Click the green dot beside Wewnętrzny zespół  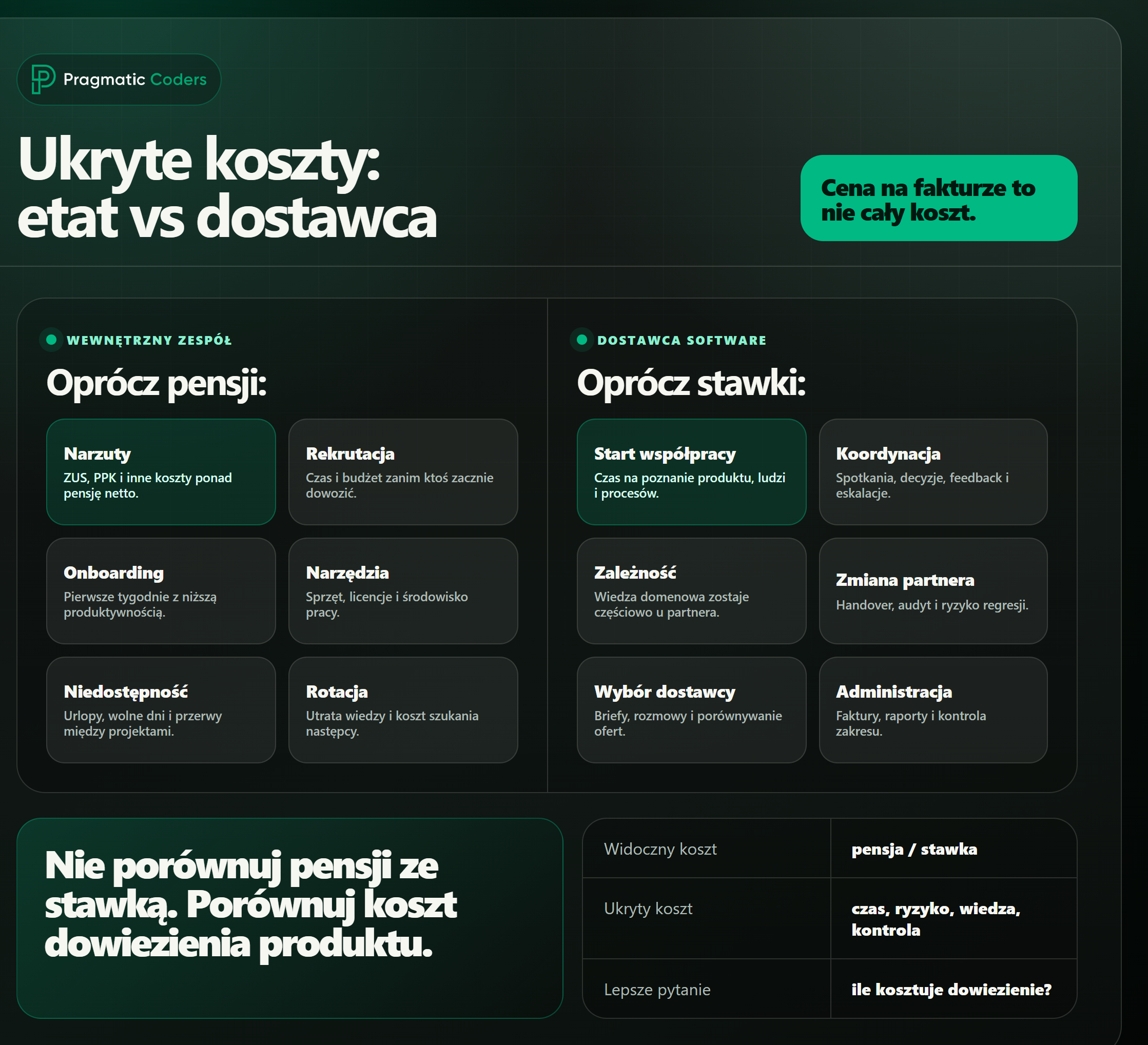point(51,340)
